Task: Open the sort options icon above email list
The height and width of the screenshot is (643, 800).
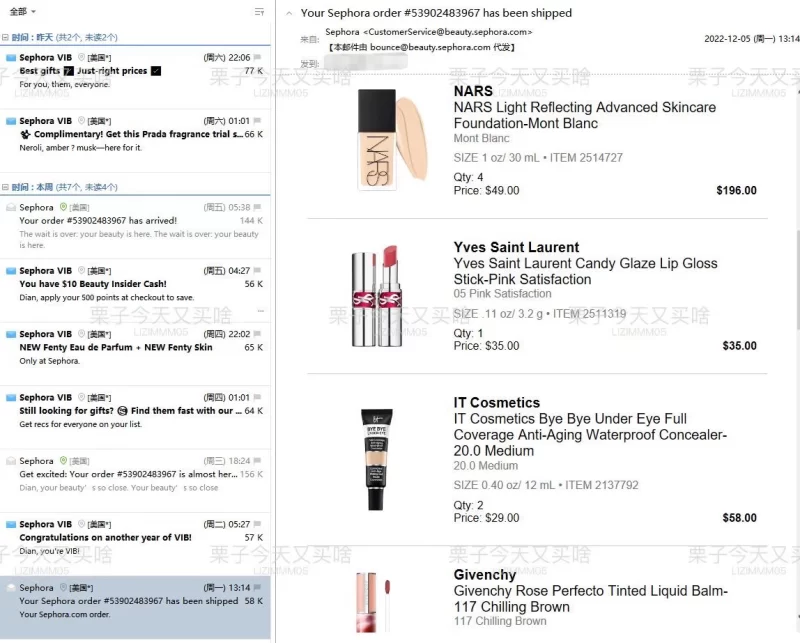Action: (259, 12)
